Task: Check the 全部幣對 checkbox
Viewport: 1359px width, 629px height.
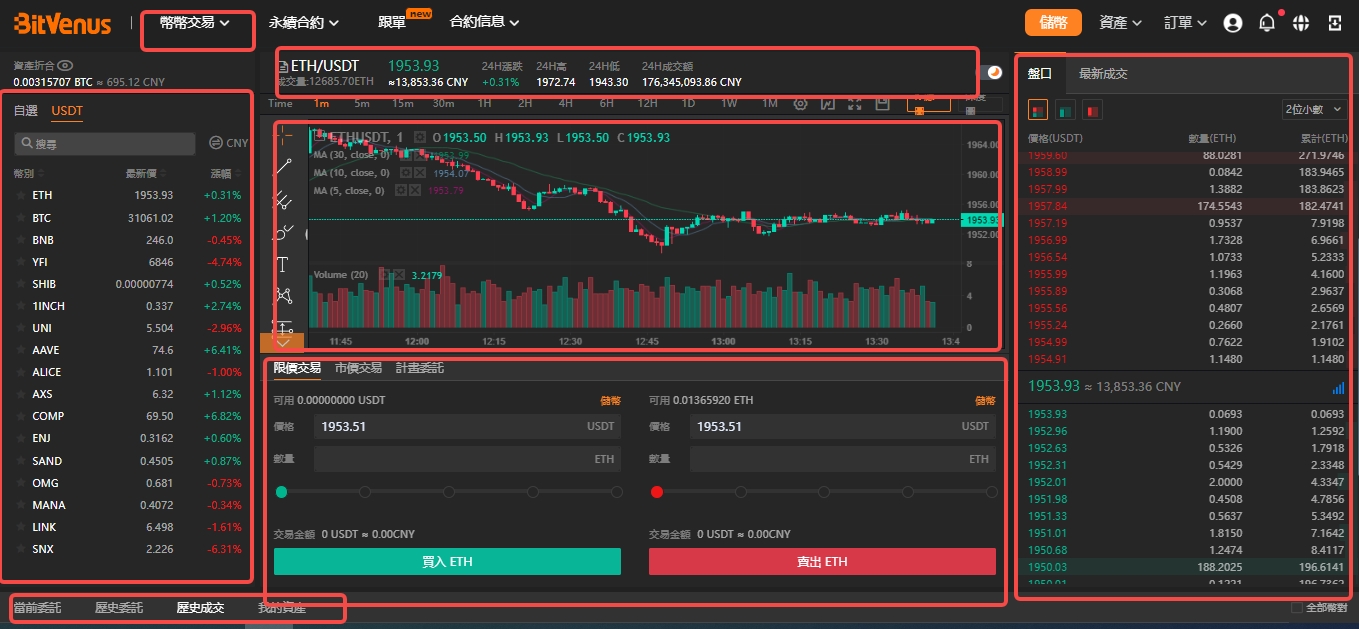Action: coord(1297,607)
